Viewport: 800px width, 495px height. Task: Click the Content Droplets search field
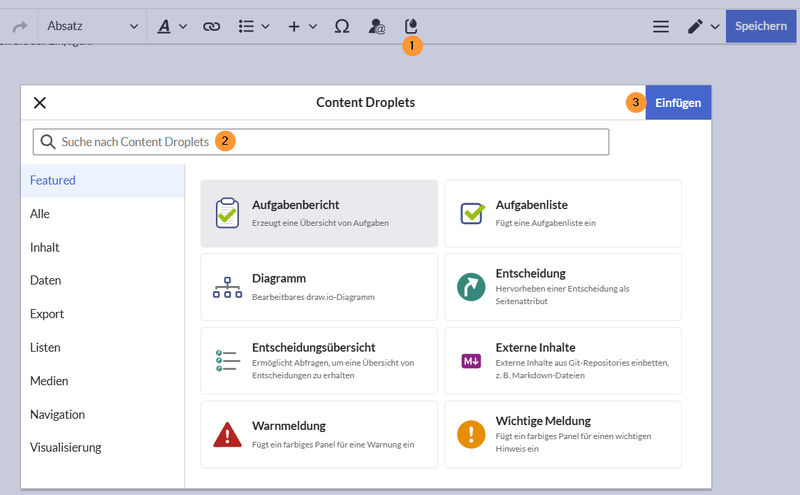point(320,142)
